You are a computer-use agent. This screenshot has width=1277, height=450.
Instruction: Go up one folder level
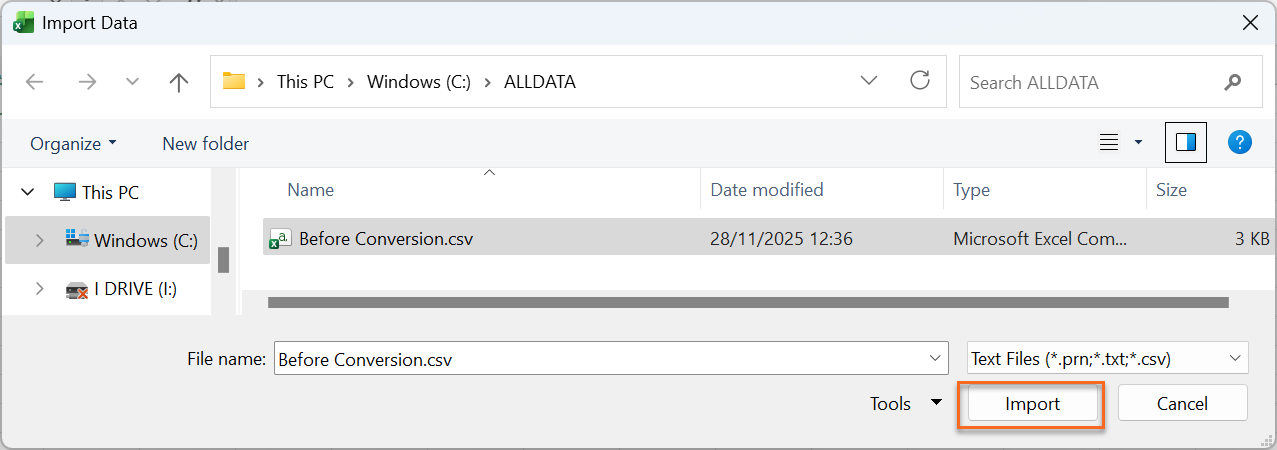coord(179,82)
